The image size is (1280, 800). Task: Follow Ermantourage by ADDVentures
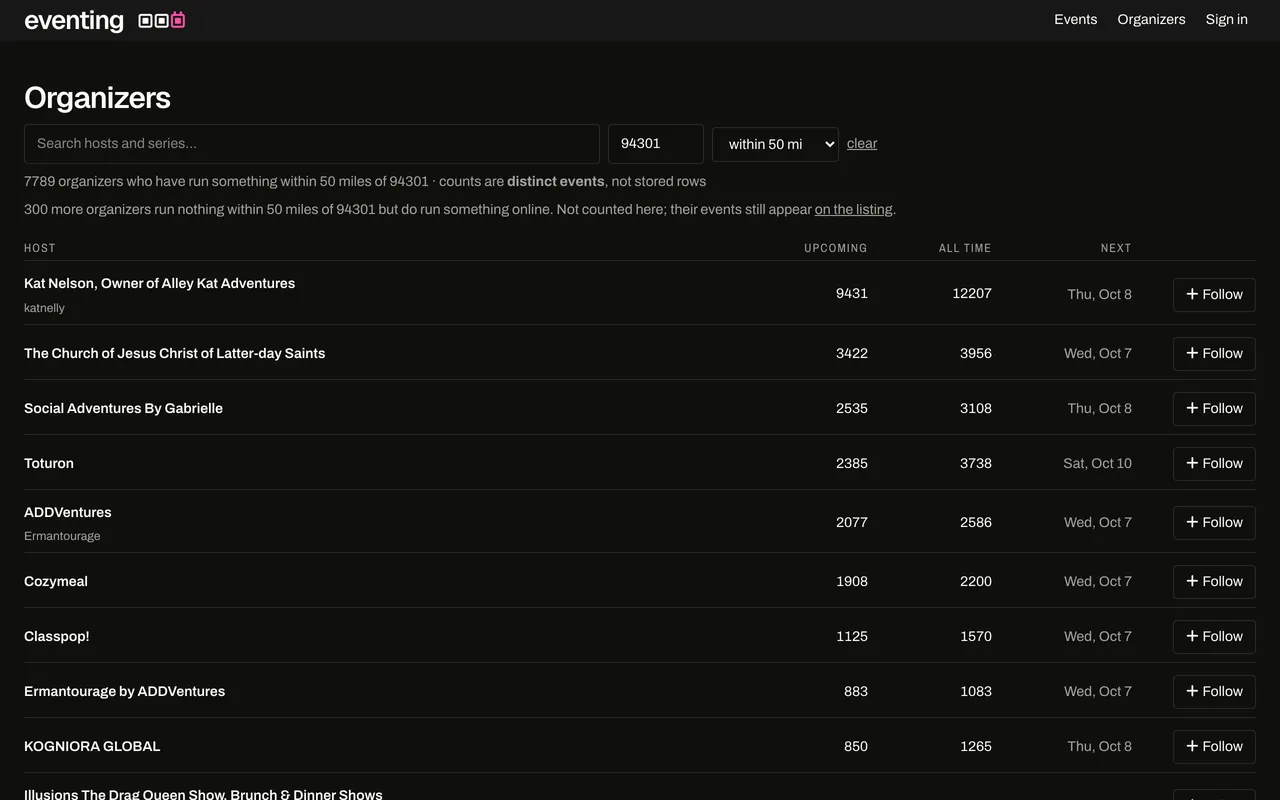coord(1214,691)
